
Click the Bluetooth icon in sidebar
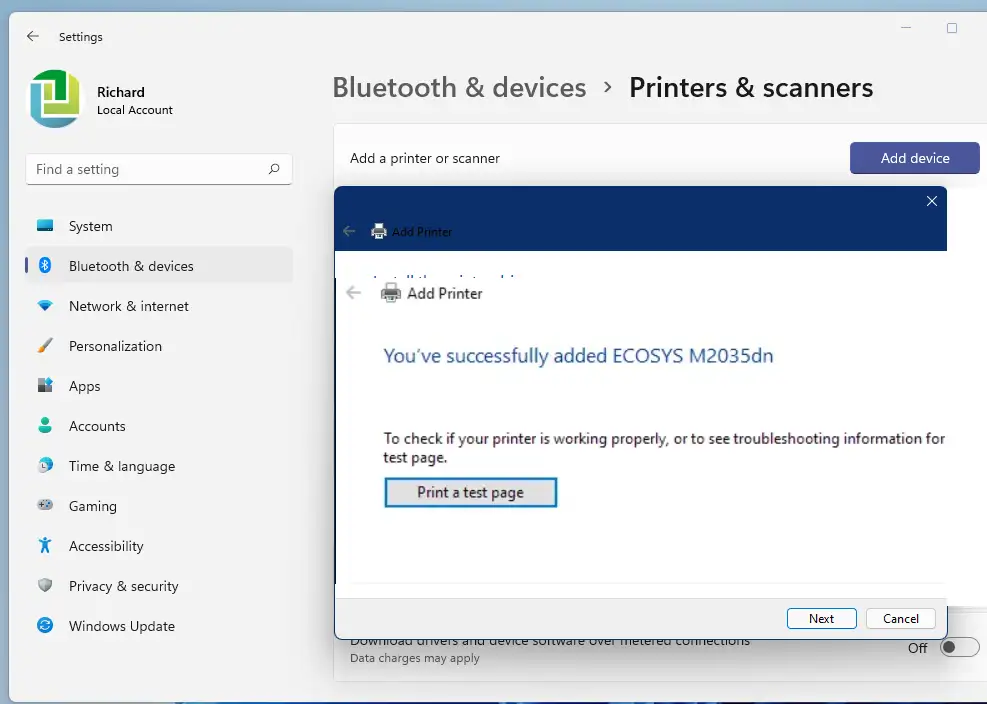(x=45, y=266)
